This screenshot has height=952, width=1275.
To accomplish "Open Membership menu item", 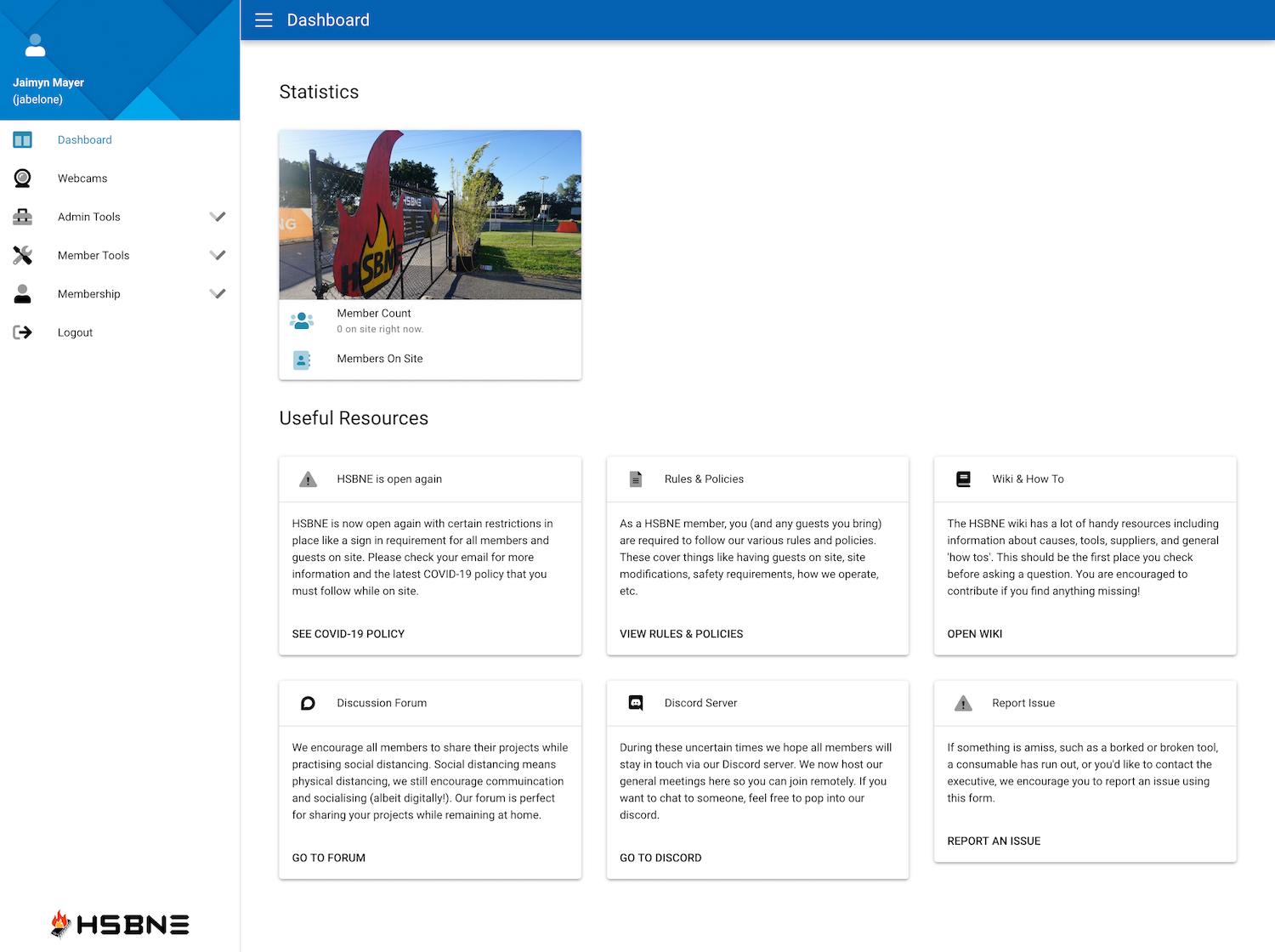I will (120, 294).
